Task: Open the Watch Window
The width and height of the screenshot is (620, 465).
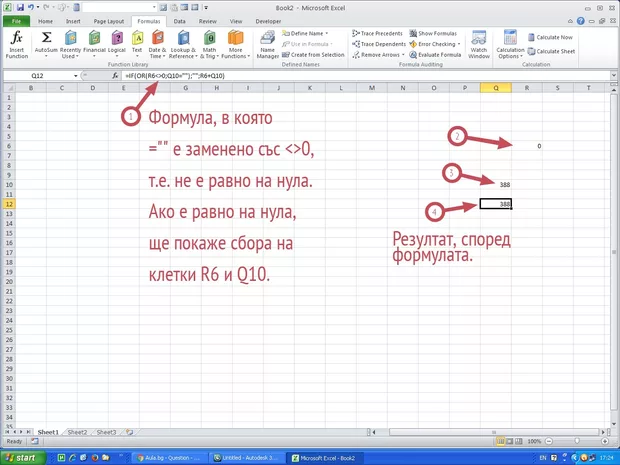Action: point(479,45)
